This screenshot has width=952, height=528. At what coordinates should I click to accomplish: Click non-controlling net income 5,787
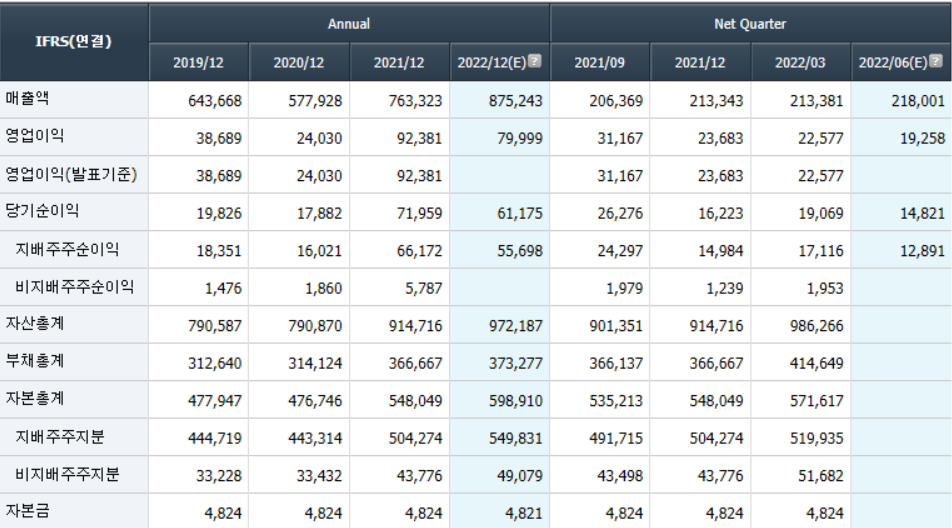coord(424,288)
